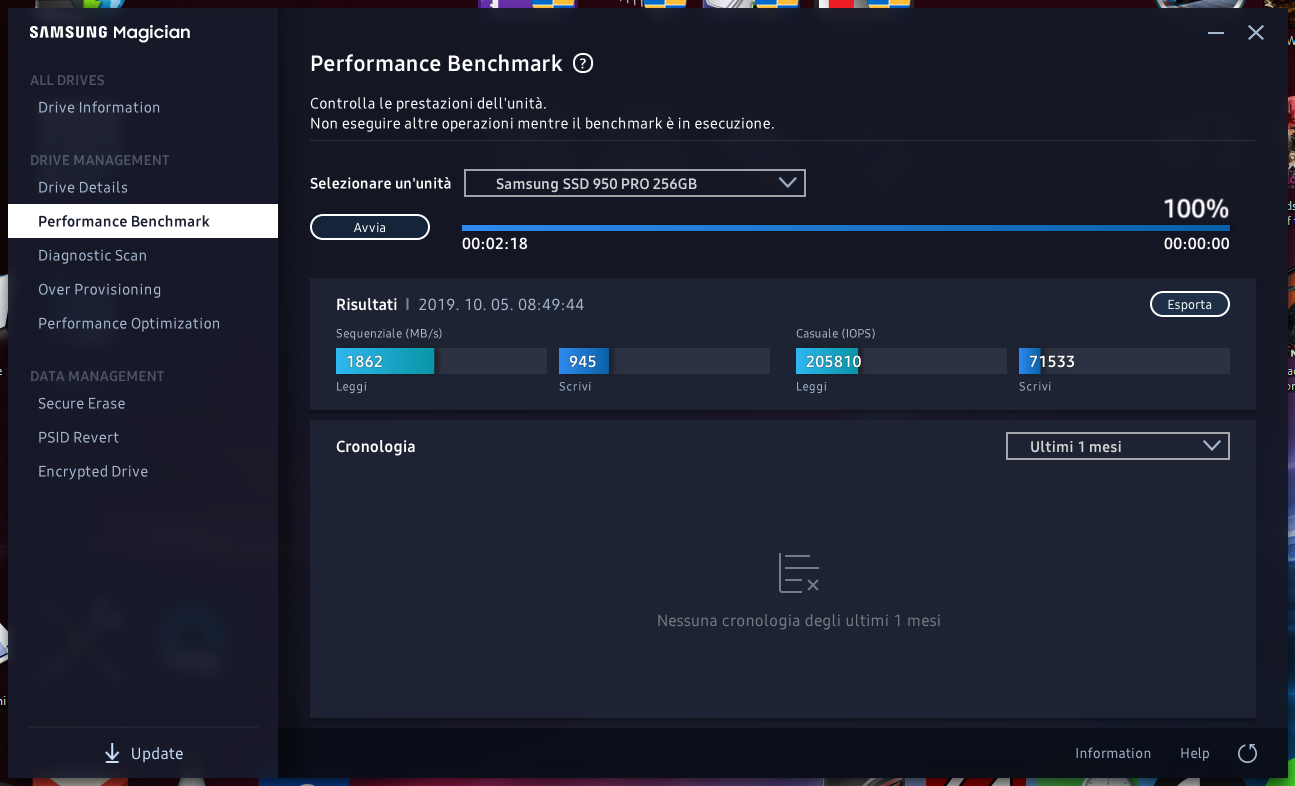Minimize the Samsung Magician window
Screen dimensions: 1295x786
pos(1216,33)
